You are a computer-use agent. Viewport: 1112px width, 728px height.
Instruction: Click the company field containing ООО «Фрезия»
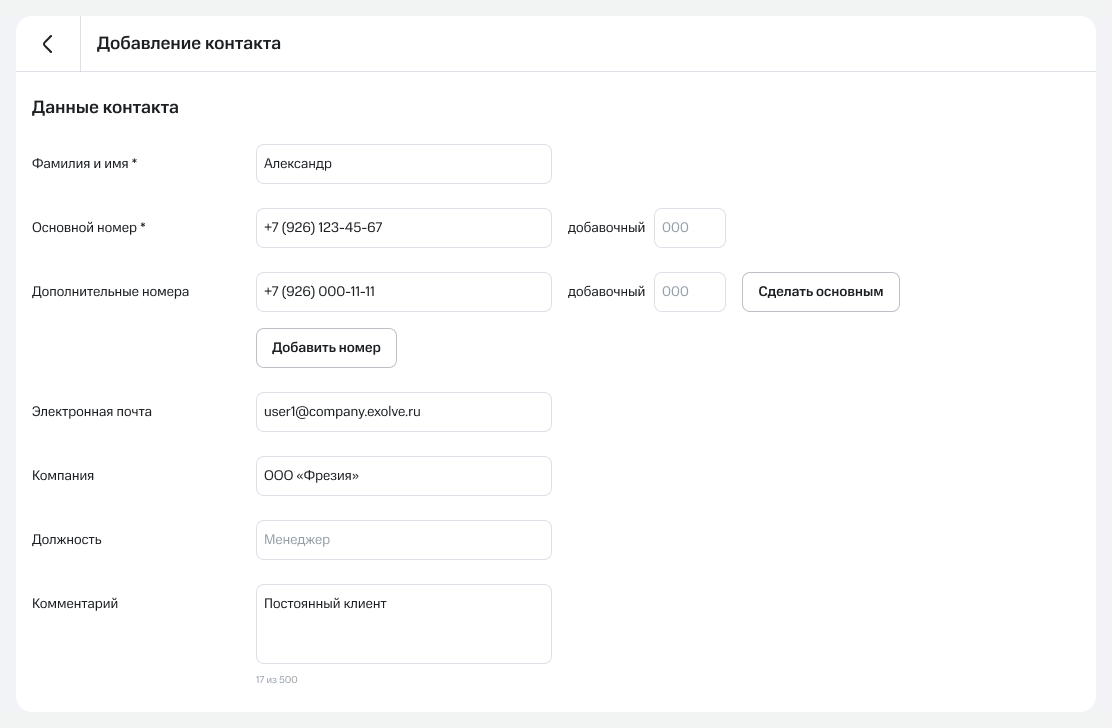coord(403,476)
